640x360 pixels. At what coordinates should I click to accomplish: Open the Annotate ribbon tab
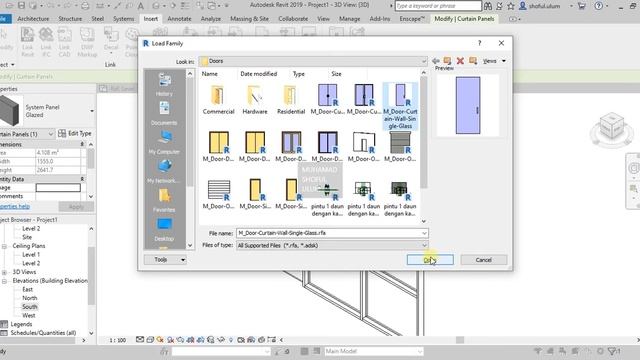click(x=179, y=19)
